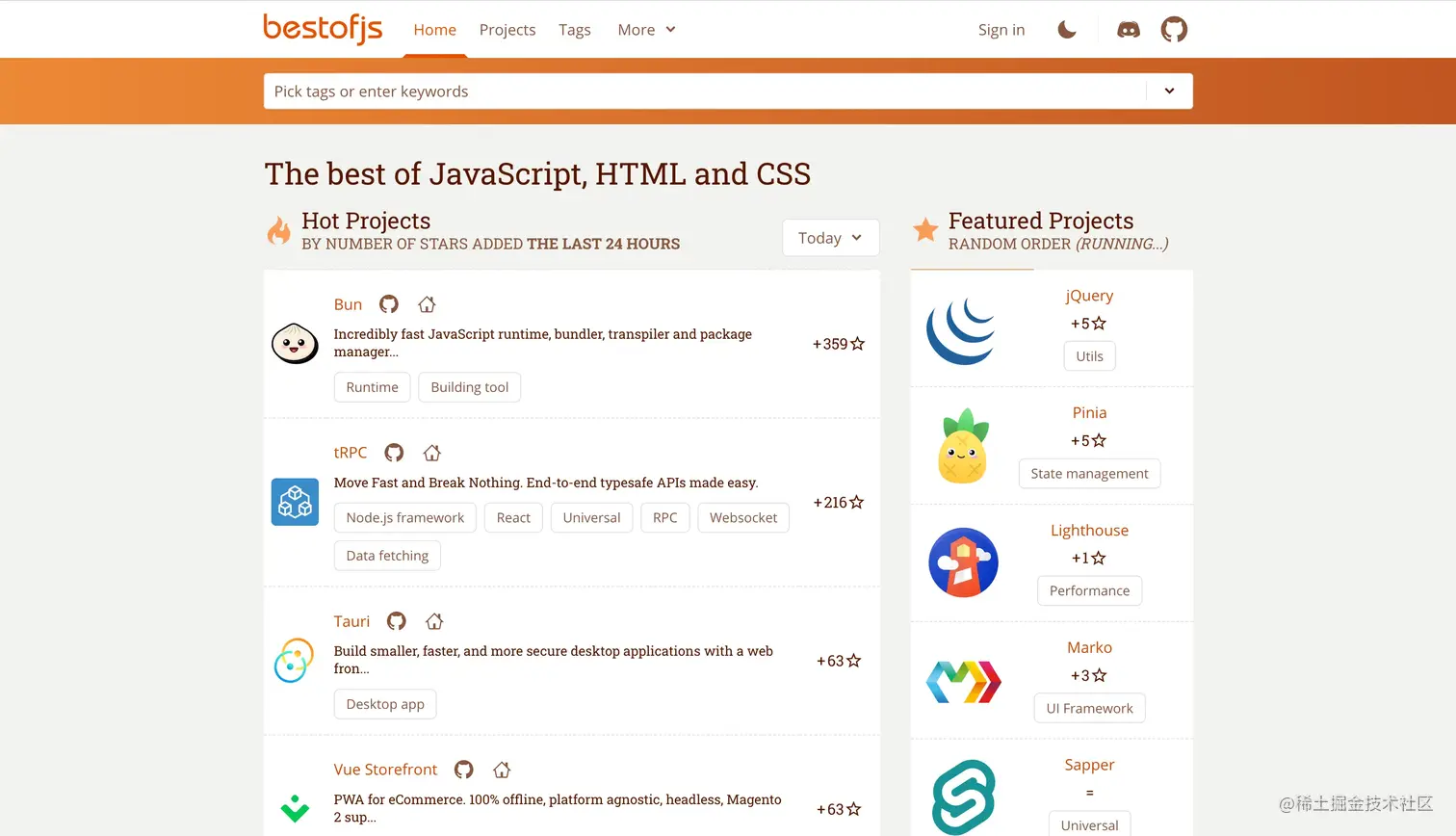Click the bestofjs logo

[323, 28]
